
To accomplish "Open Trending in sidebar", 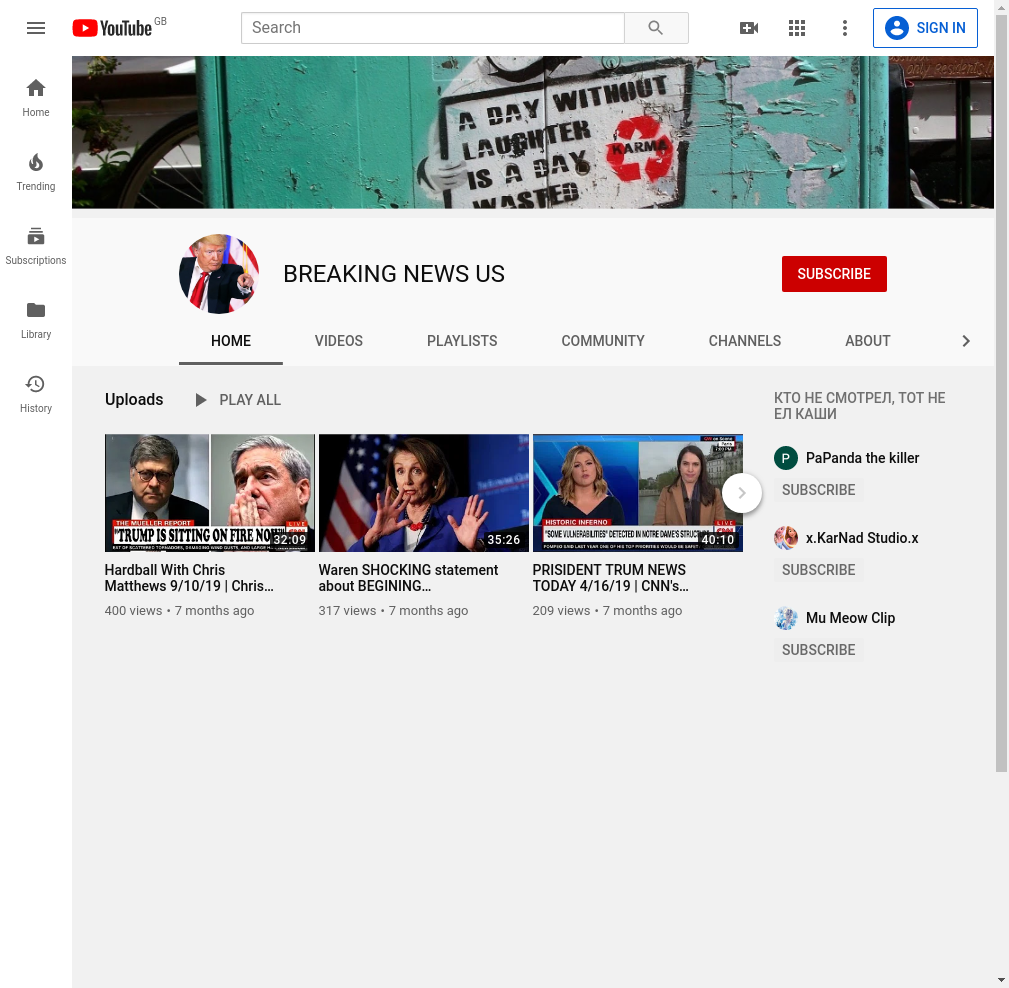I will pyautogui.click(x=36, y=172).
